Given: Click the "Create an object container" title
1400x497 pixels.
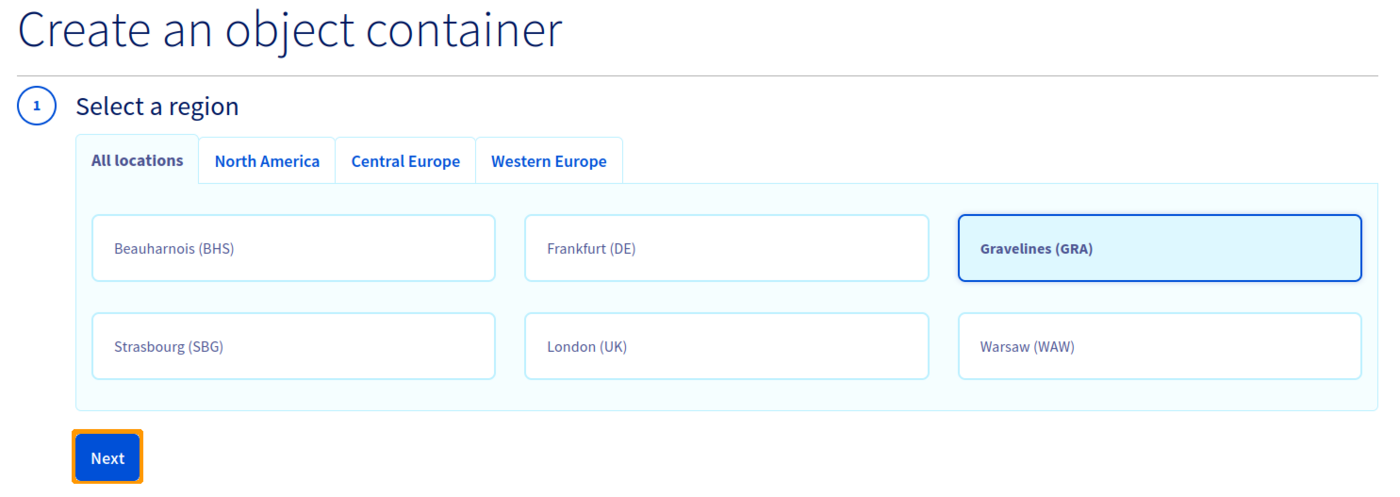Looking at the screenshot, I should (x=290, y=30).
